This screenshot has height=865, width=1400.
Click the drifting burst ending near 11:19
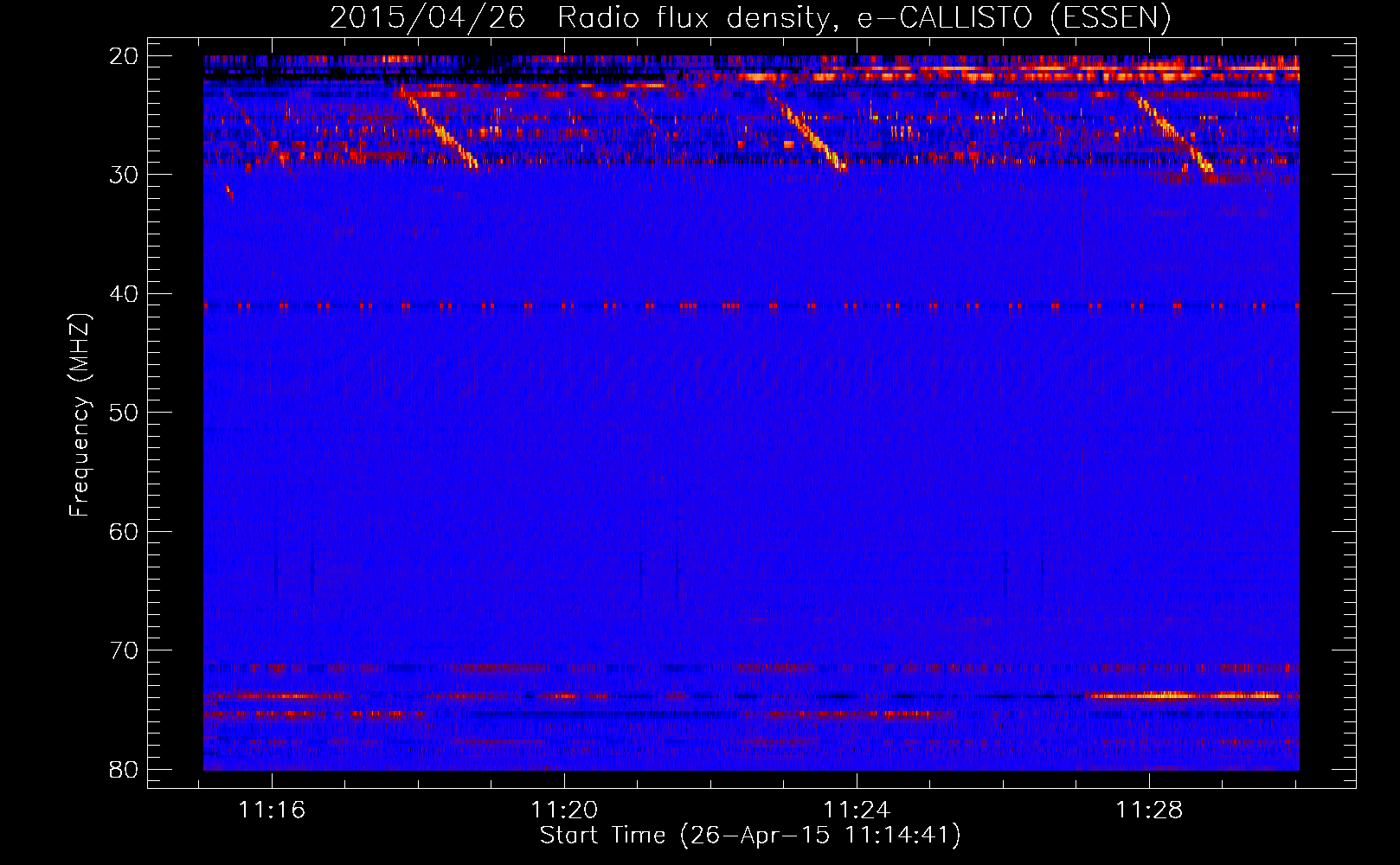point(439,129)
